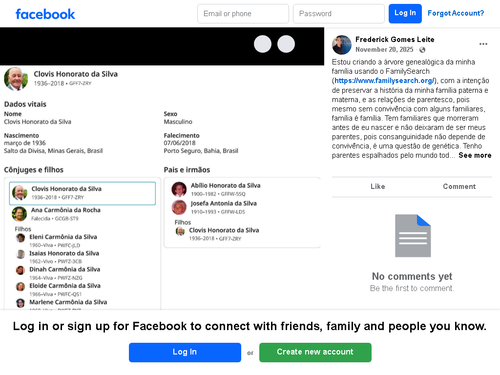Click Filhos label under Josefa Antonia
This screenshot has width=500, height=375.
[183, 222]
